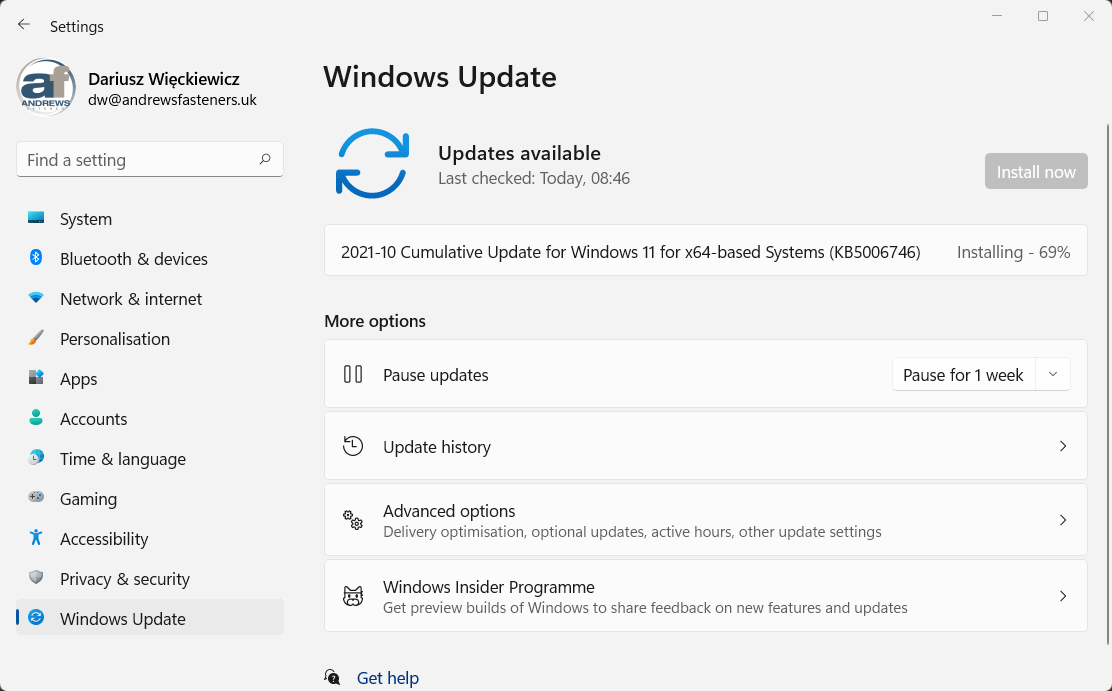Open Windows Insider Programme
The image size is (1112, 691).
(x=706, y=596)
